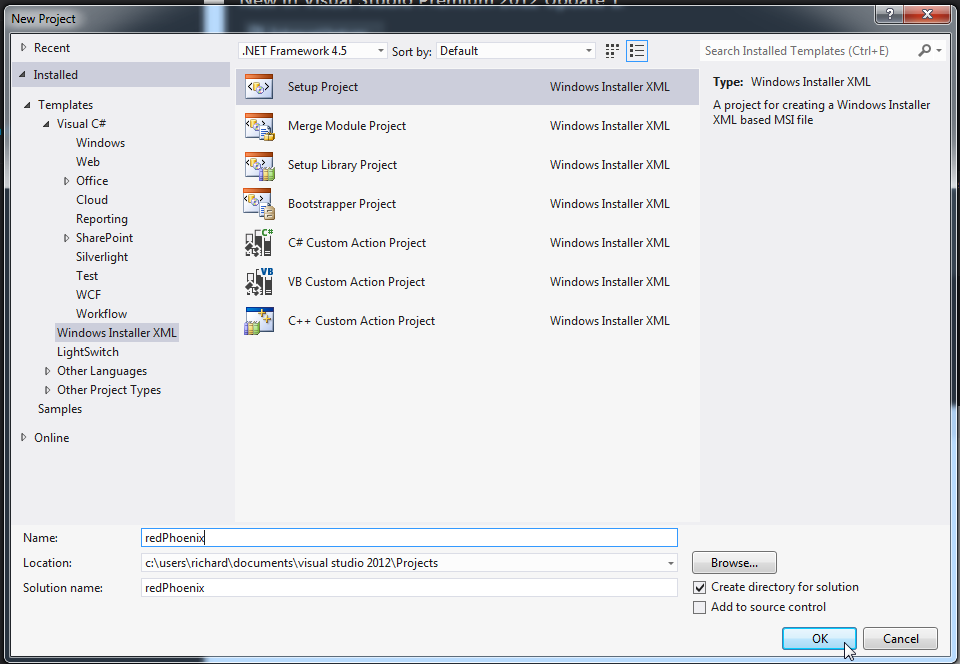
Task: Click the Browse... button
Action: pyautogui.click(x=734, y=563)
